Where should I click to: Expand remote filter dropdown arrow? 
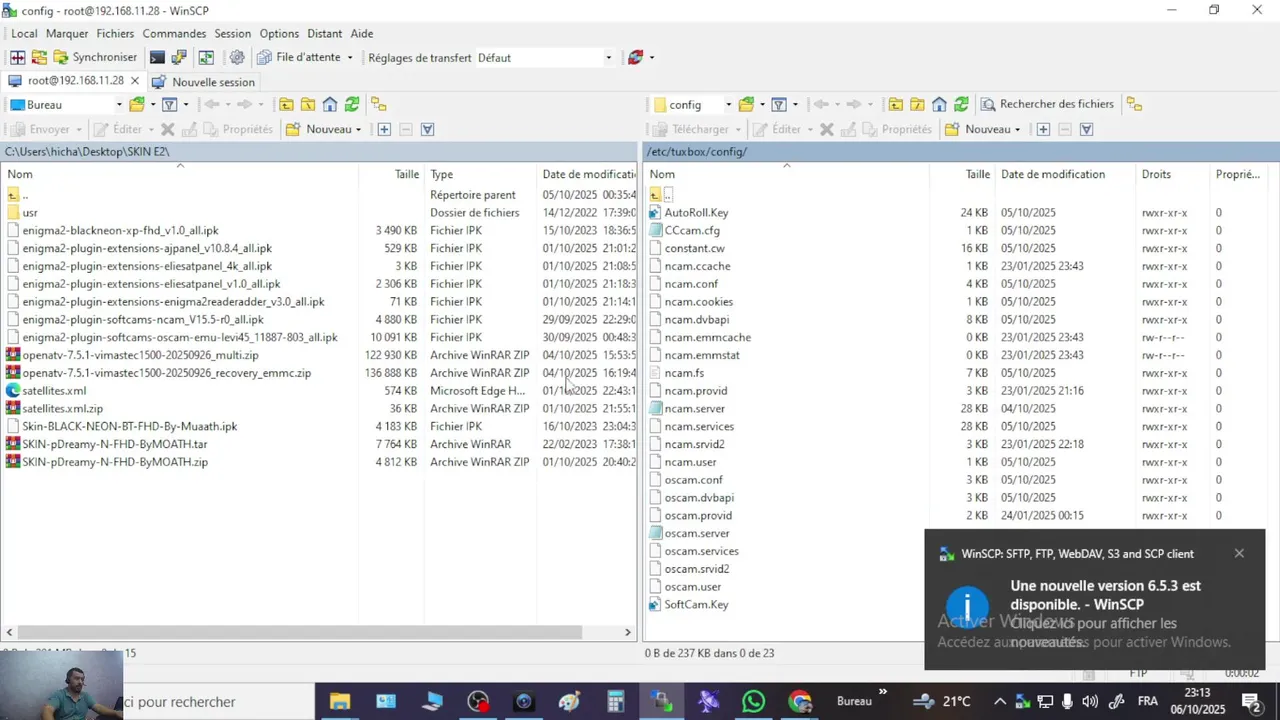(x=795, y=104)
